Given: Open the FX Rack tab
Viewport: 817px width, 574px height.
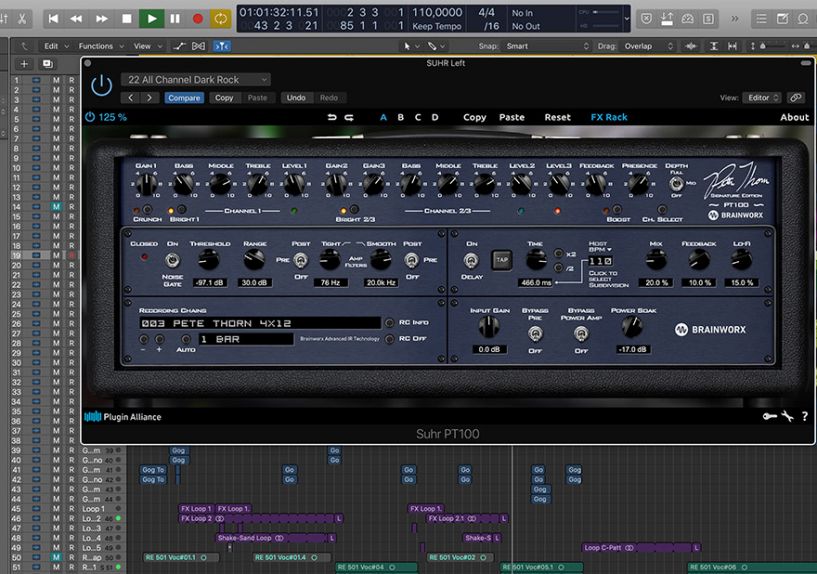Looking at the screenshot, I should point(608,117).
